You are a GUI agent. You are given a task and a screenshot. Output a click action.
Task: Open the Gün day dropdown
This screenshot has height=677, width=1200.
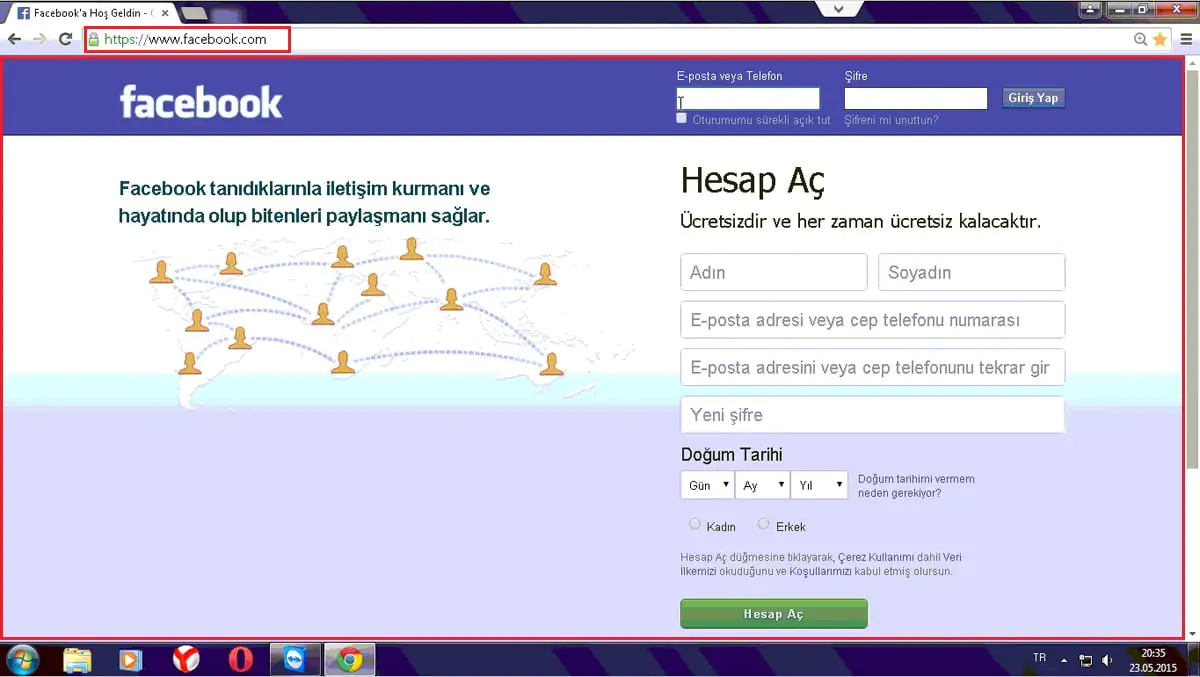tap(707, 485)
